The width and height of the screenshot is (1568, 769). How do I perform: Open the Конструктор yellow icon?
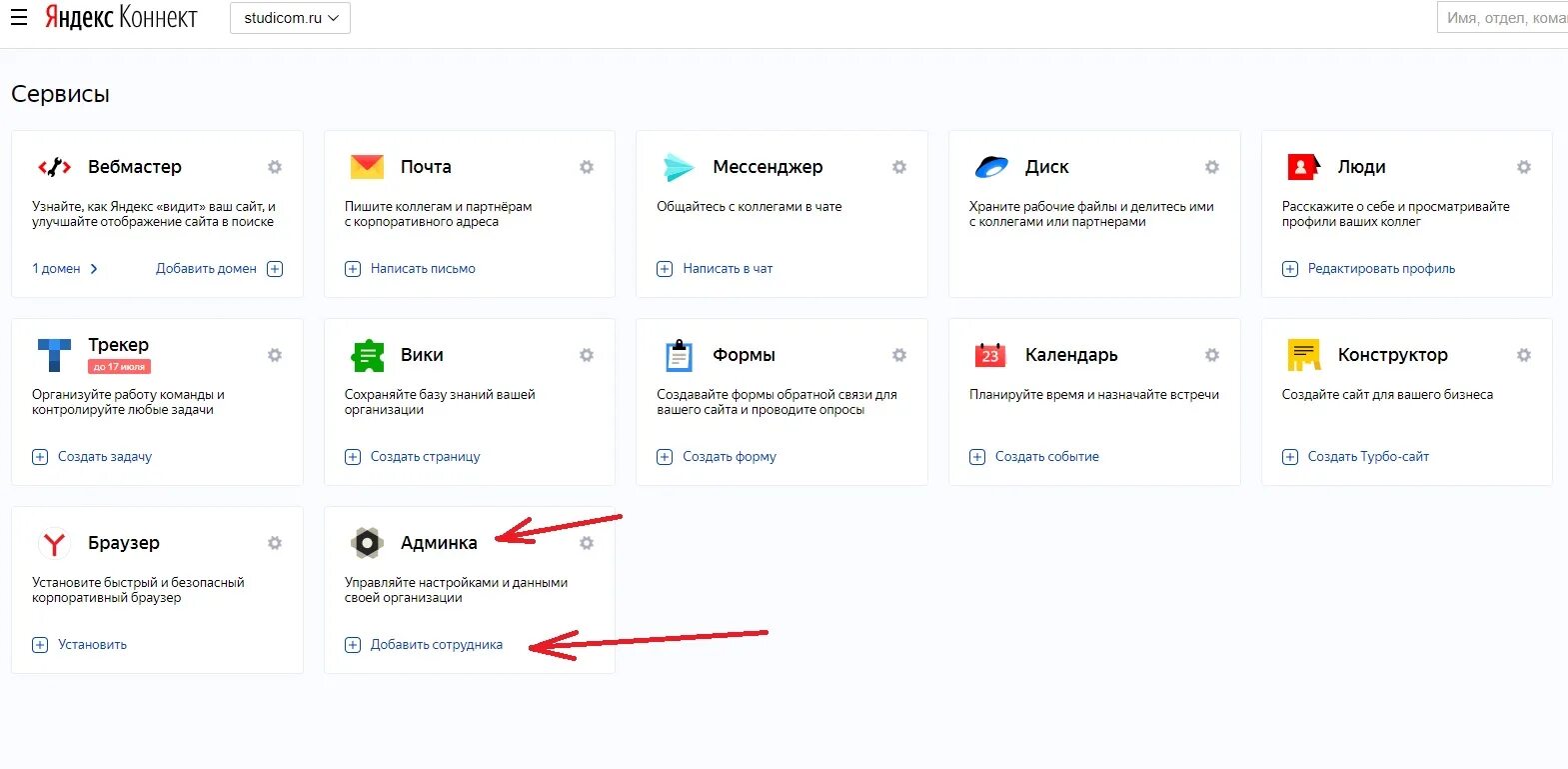tap(1303, 355)
